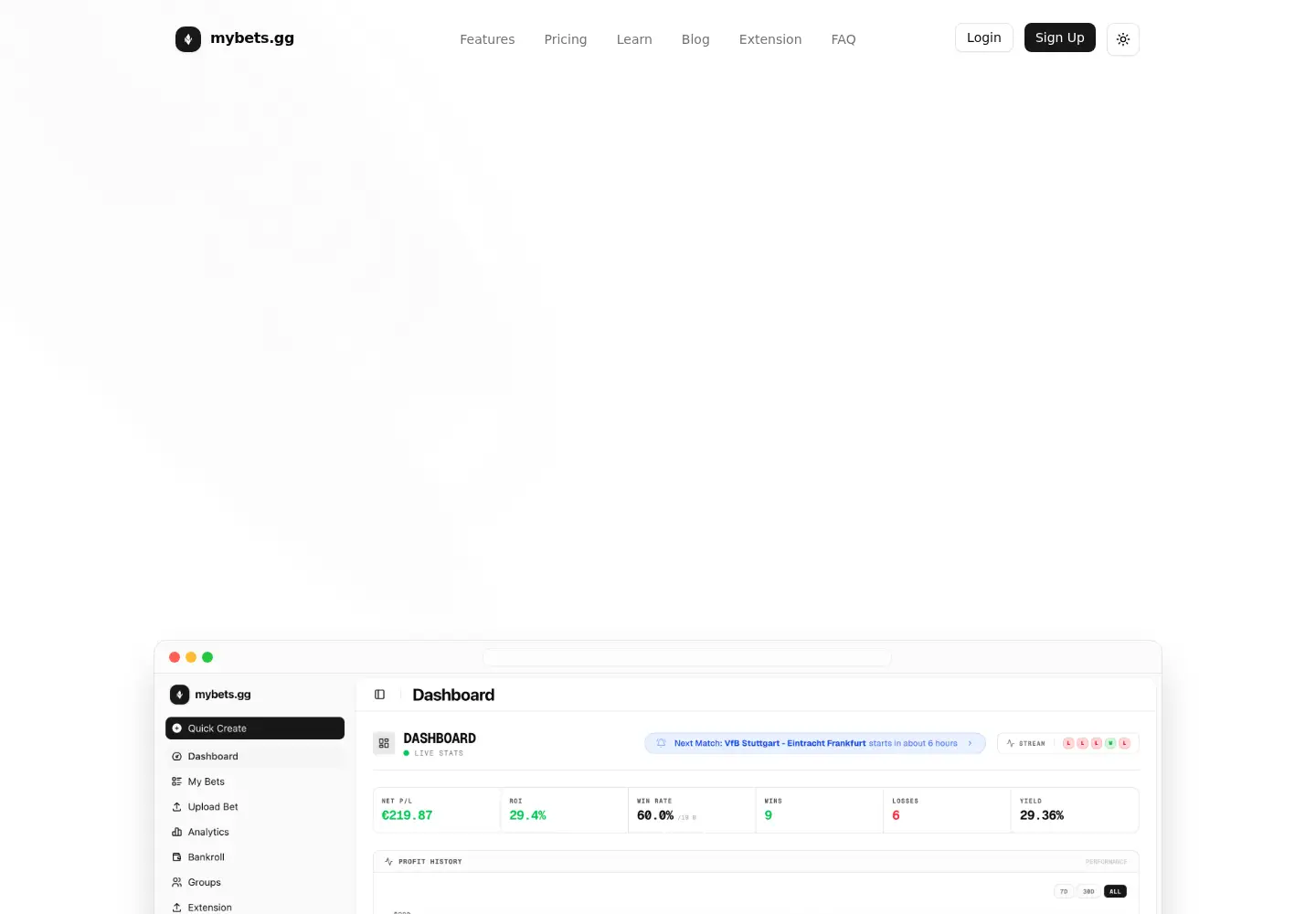Click the mybets.gg logo in the top navigation
1316x914 pixels.
click(235, 38)
